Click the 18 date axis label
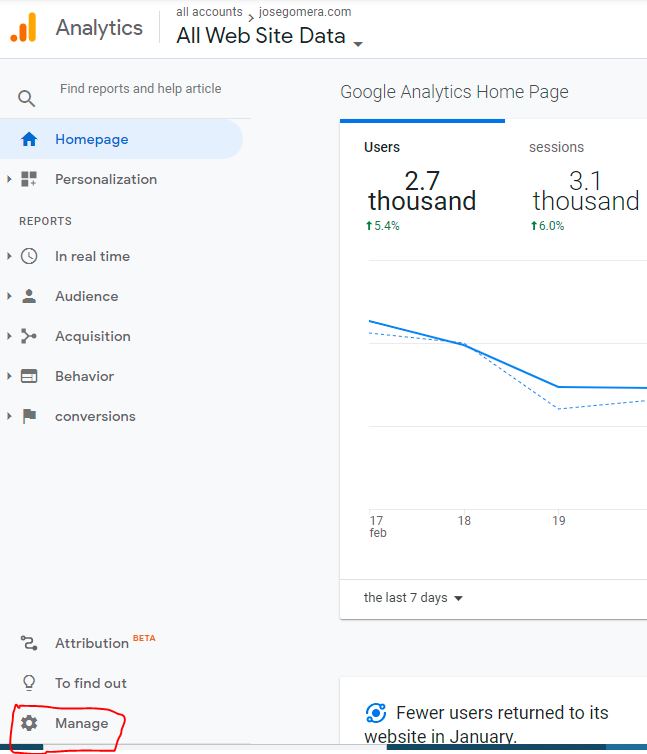The image size is (647, 754). [464, 521]
